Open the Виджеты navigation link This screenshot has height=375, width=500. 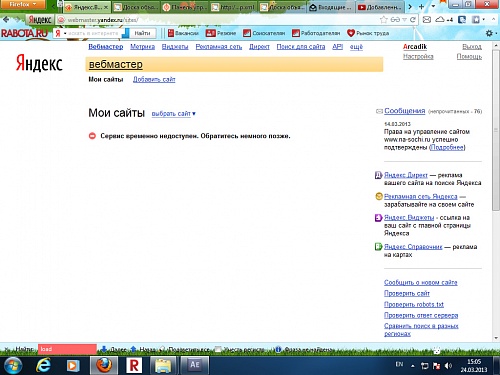(x=175, y=47)
